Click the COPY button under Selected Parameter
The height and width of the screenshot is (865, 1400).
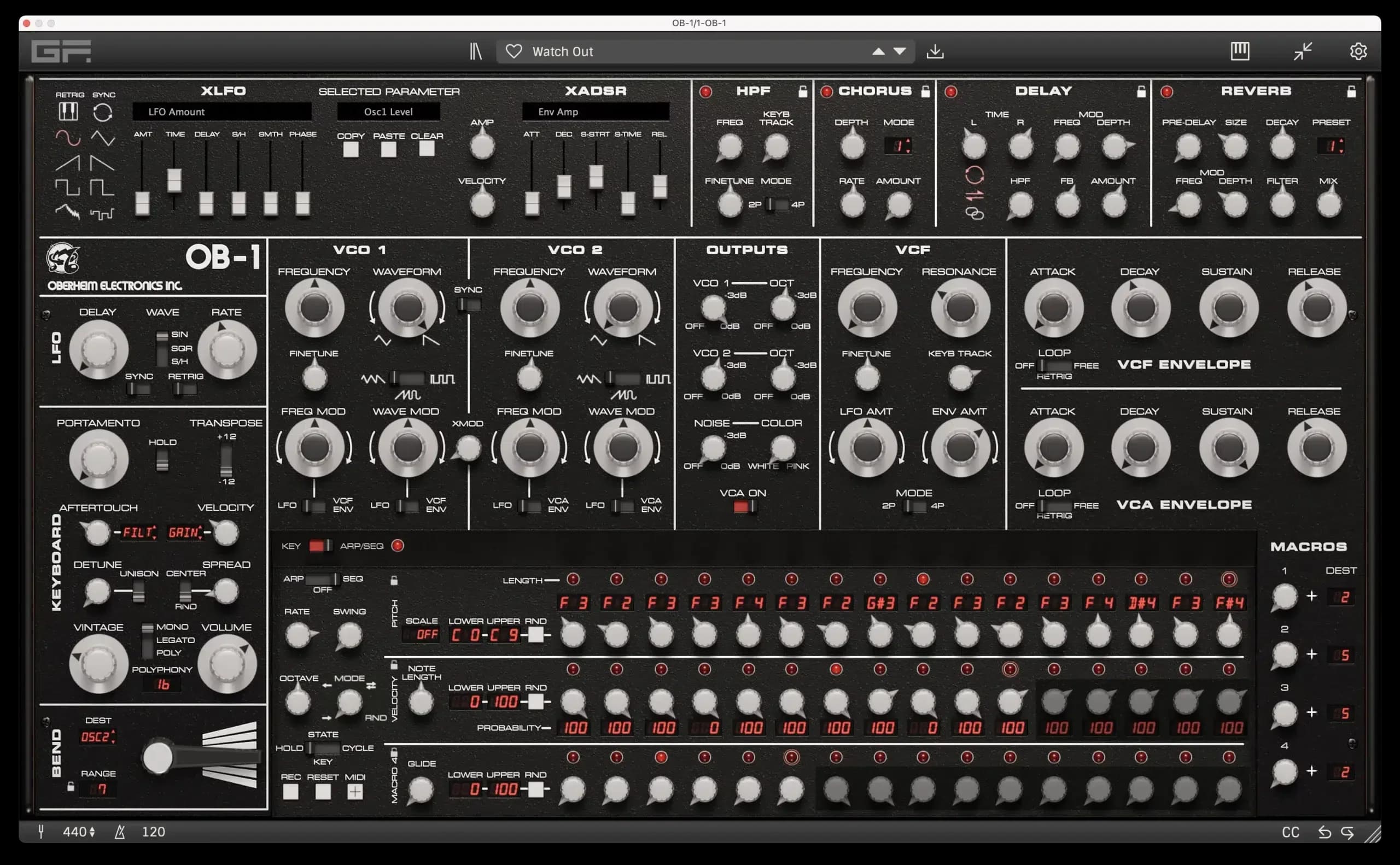(x=351, y=149)
